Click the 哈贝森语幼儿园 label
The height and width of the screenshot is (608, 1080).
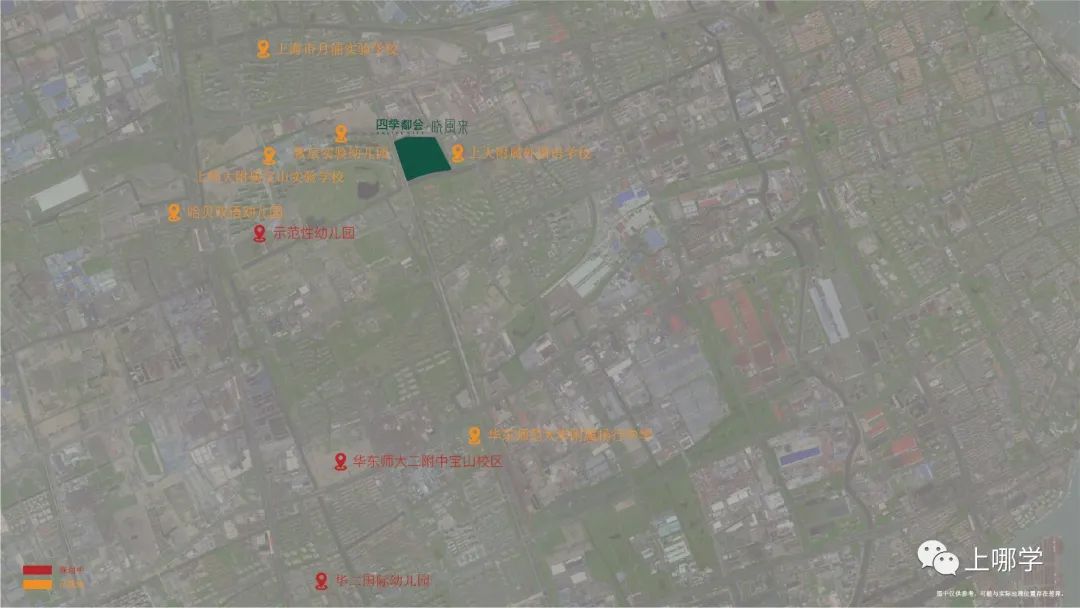(x=235, y=212)
